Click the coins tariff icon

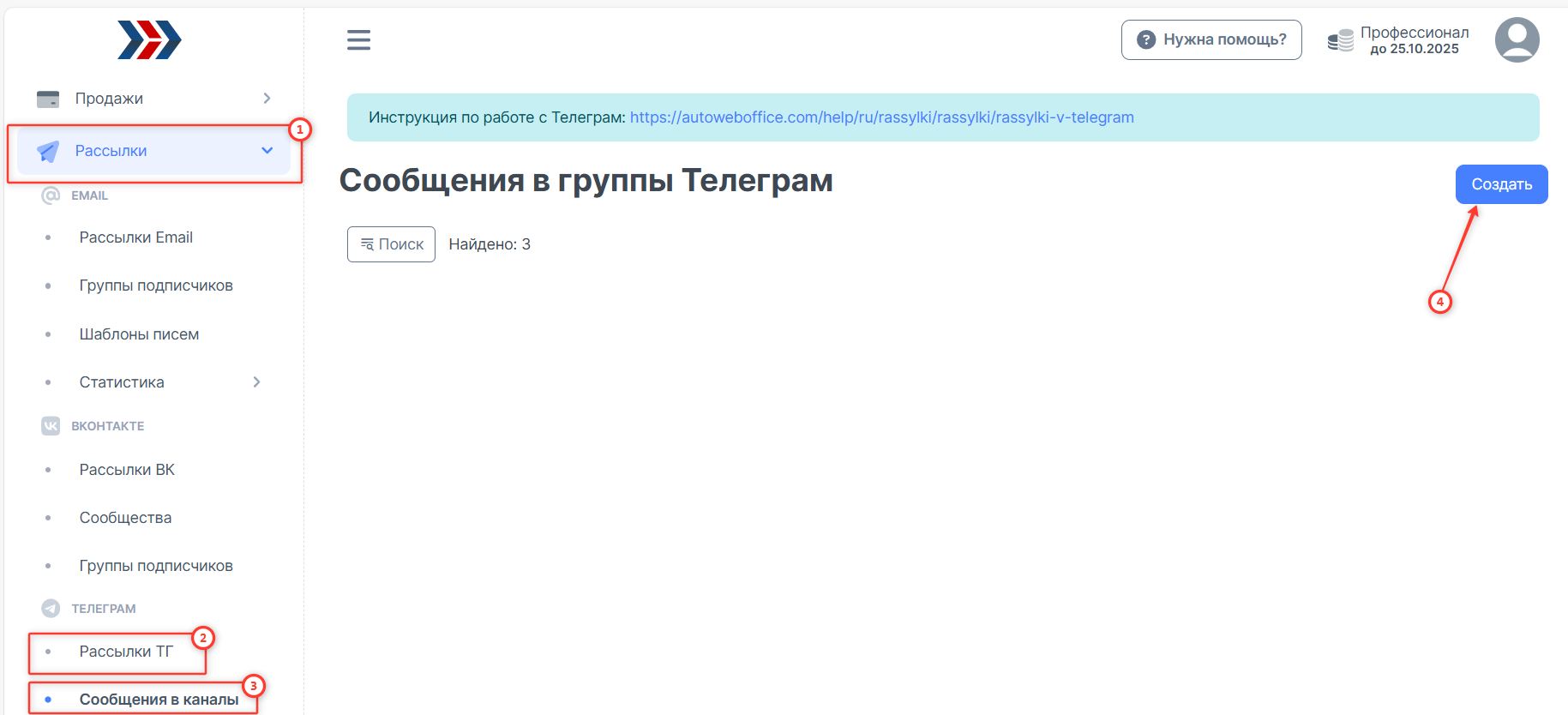[x=1340, y=39]
